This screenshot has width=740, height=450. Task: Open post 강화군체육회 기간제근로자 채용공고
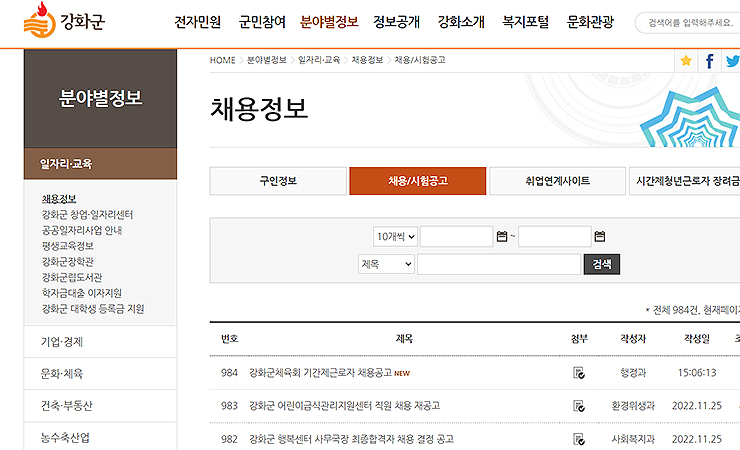pos(320,373)
